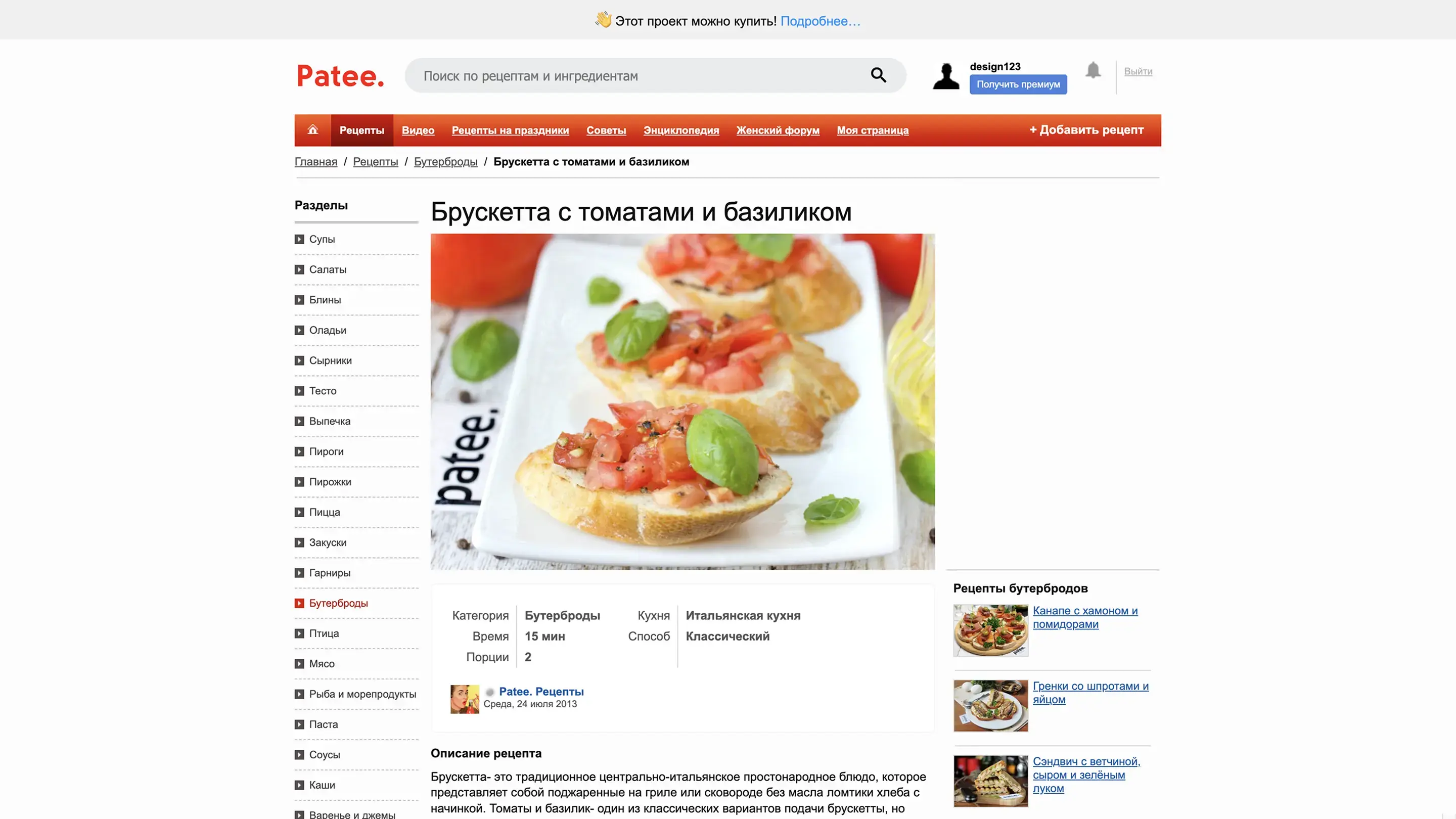The image size is (1456, 819).
Task: Open the Видео menu item
Action: tap(418, 130)
